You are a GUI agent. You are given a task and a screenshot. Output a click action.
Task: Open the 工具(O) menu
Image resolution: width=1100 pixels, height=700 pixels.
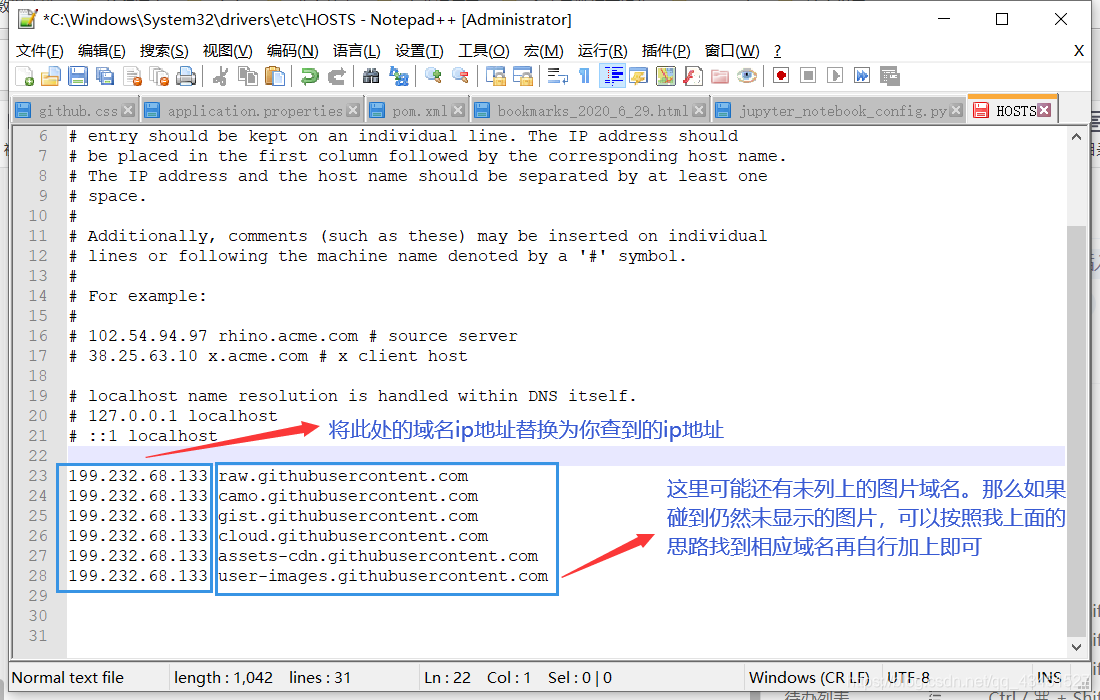pos(483,51)
